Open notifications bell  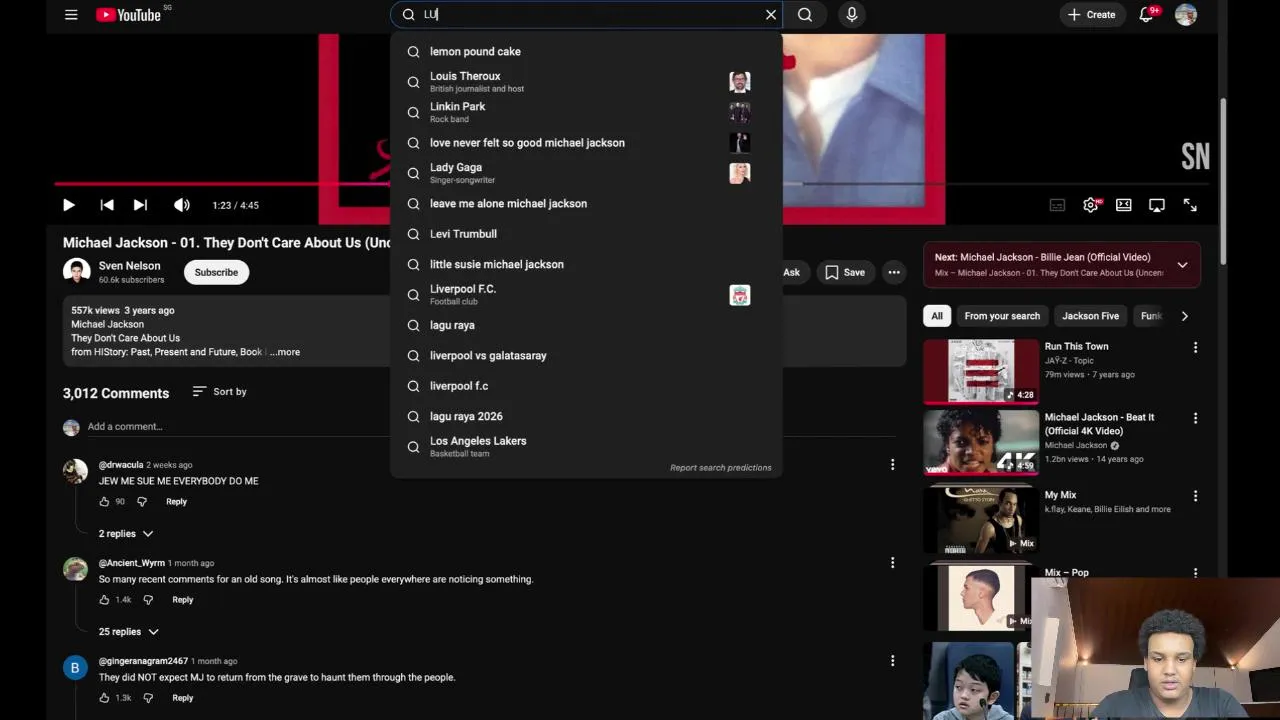[1147, 15]
